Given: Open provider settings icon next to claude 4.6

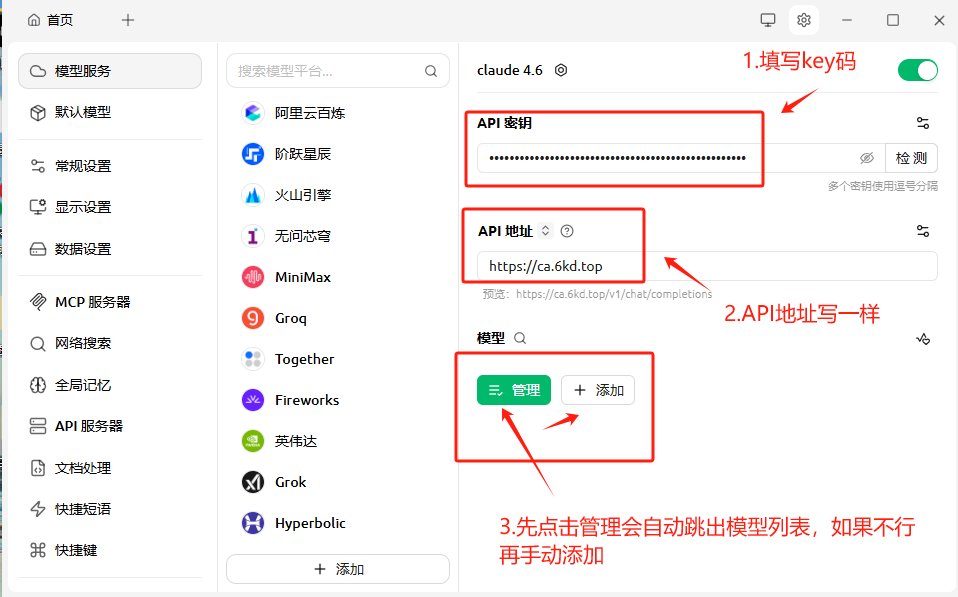Looking at the screenshot, I should [561, 70].
